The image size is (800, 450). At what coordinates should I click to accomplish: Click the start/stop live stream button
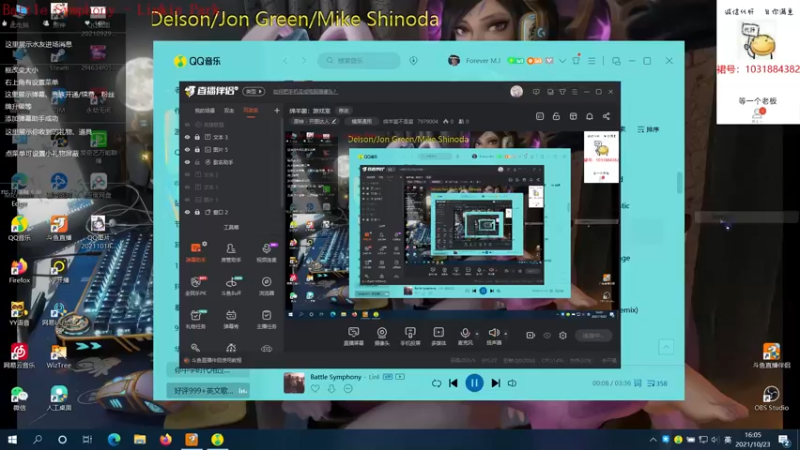593,335
